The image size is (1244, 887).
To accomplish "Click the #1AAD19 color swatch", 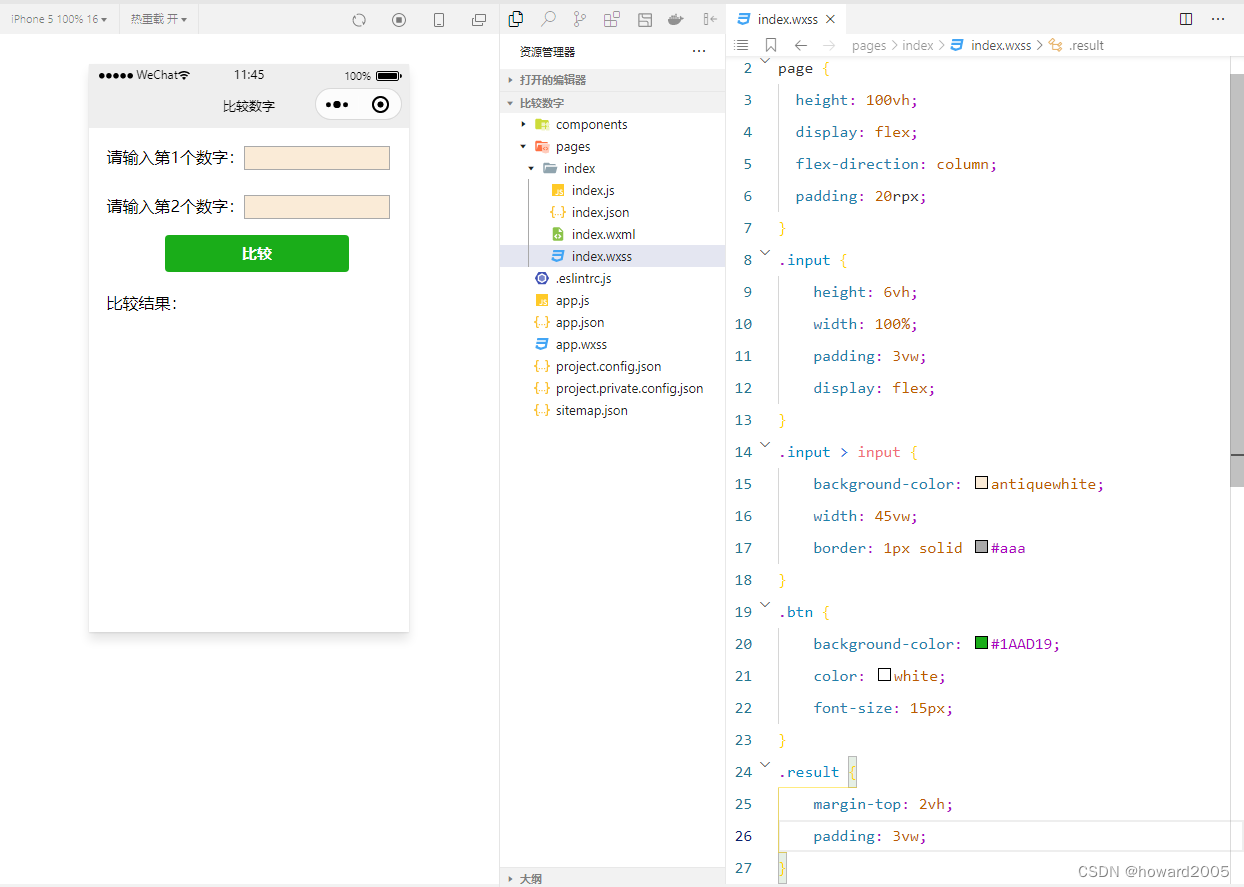I will tap(981, 643).
